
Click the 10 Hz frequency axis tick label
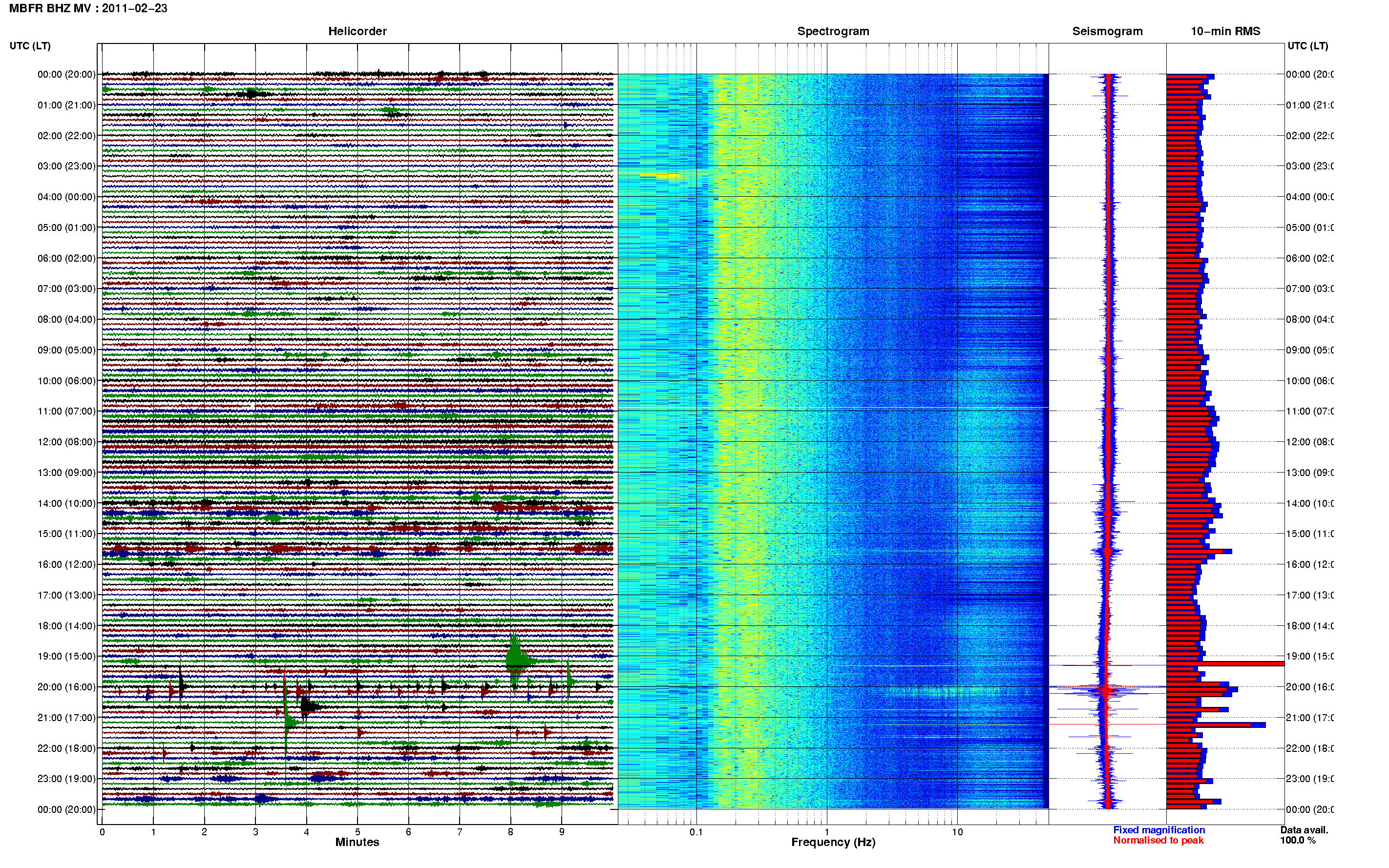pyautogui.click(x=957, y=832)
